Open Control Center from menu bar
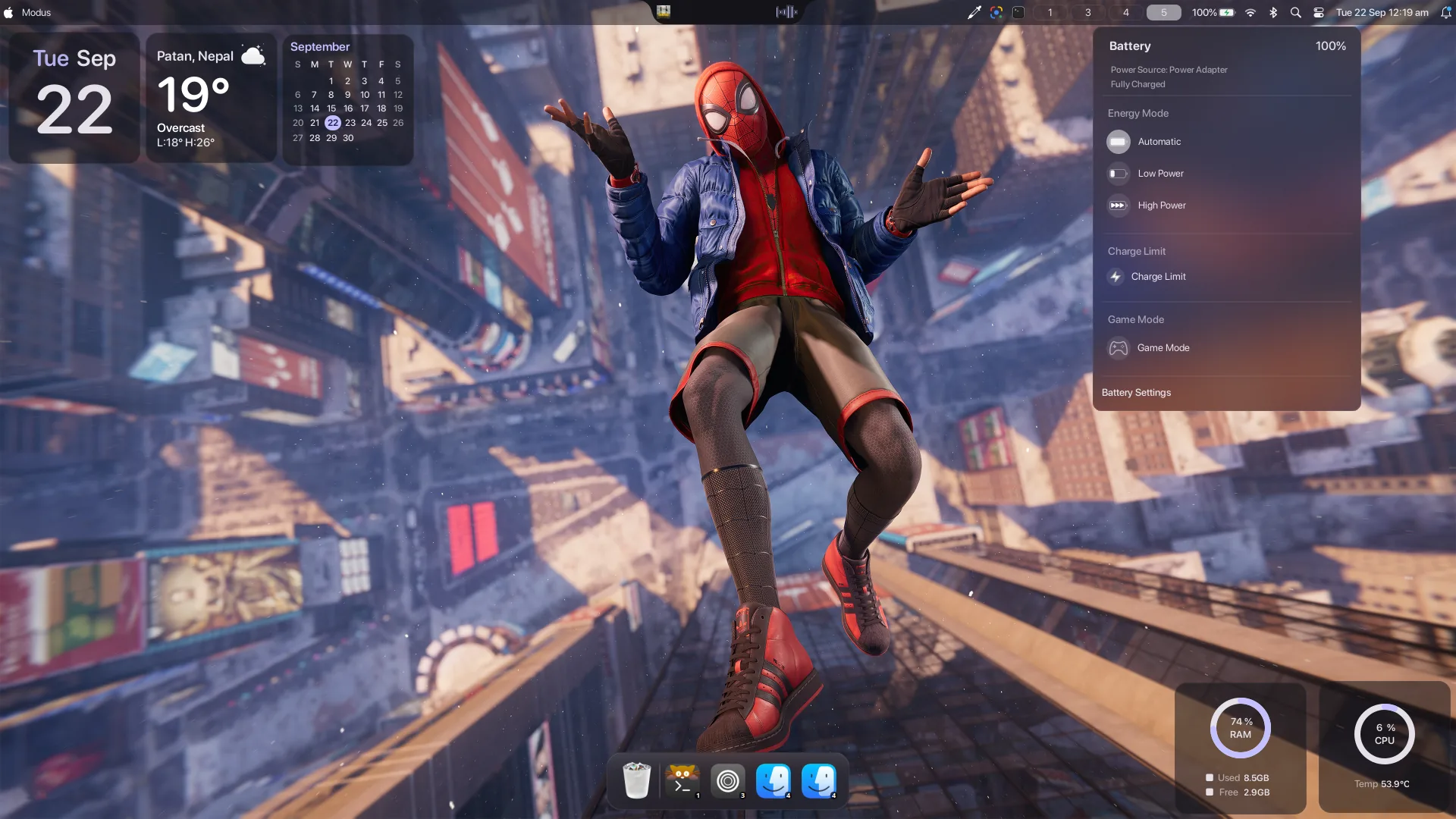 [x=1319, y=12]
